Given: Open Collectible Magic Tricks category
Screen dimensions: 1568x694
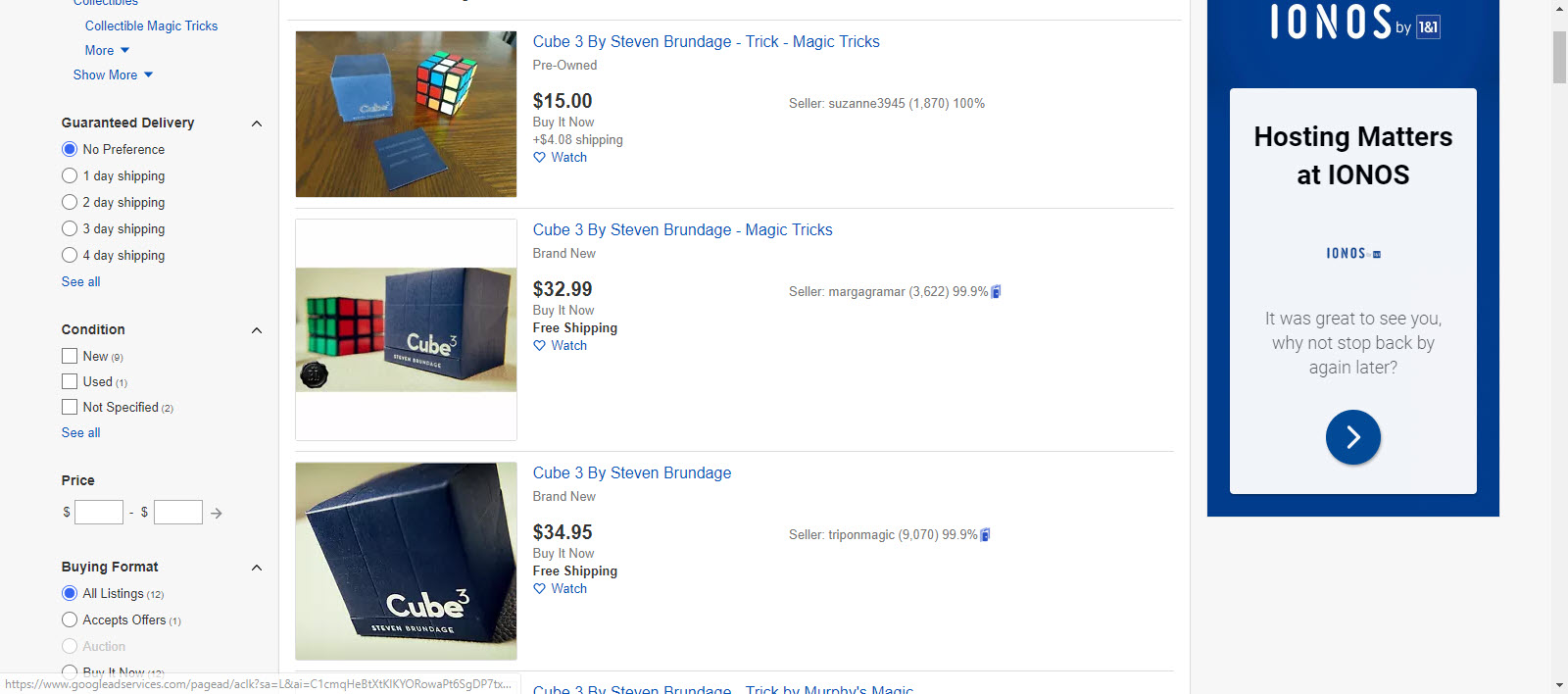Looking at the screenshot, I should coord(151,25).
